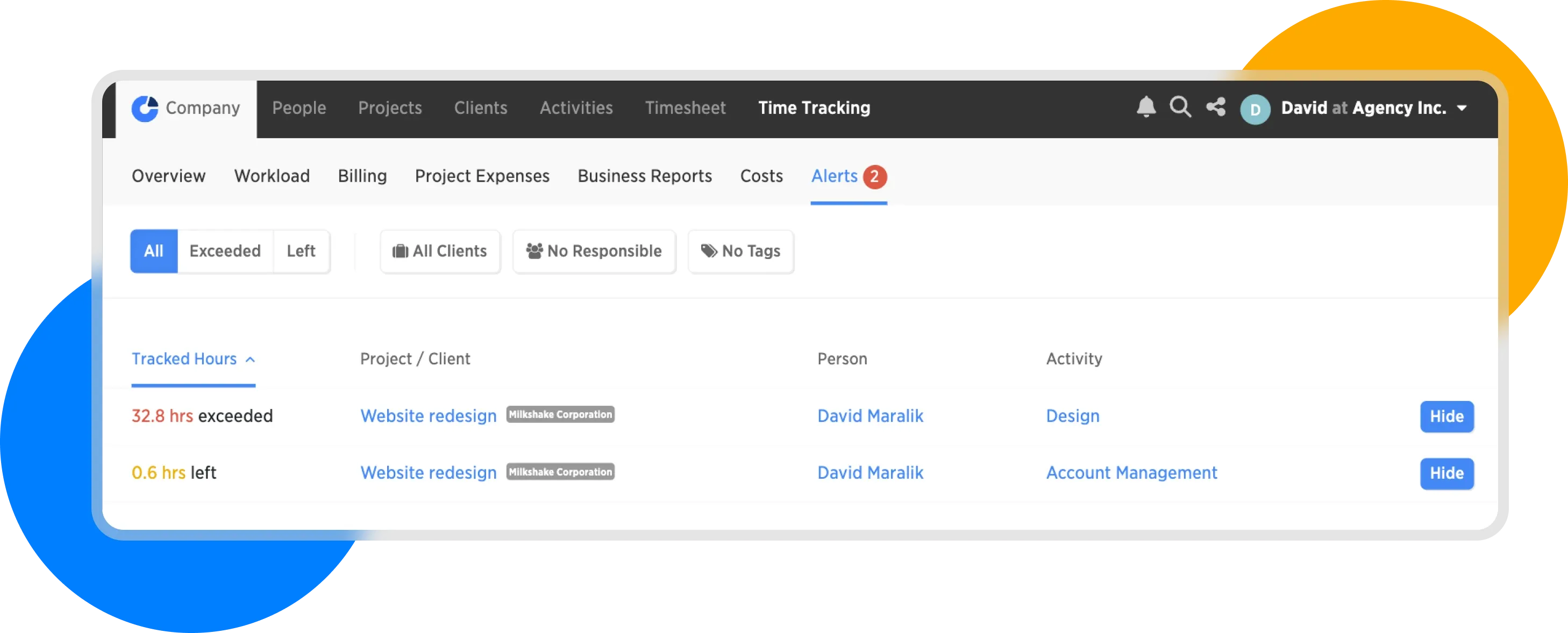Hide the 32.8 hrs exceeded alert
The height and width of the screenshot is (633, 1568).
(1446, 416)
